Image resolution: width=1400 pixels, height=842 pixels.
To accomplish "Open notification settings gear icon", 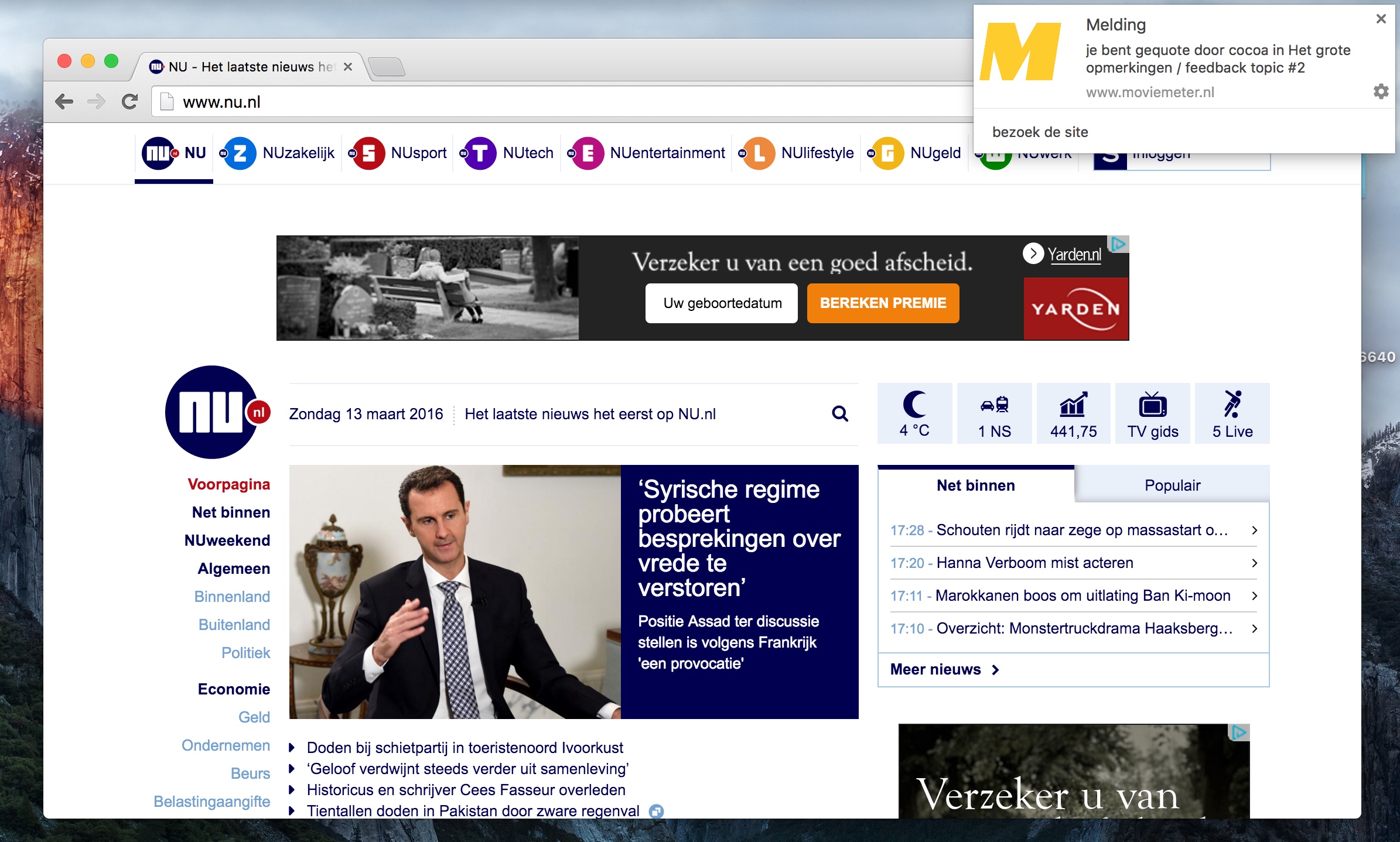I will 1381,91.
